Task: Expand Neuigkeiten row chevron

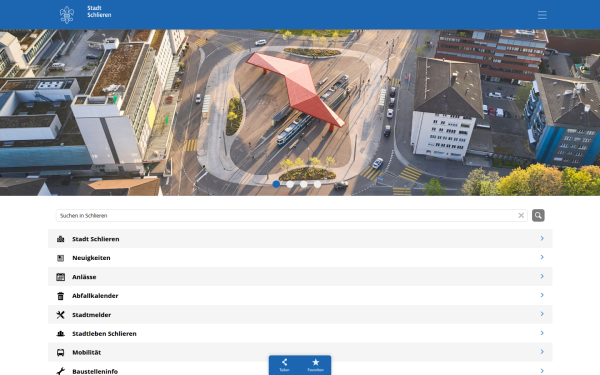Action: point(542,257)
